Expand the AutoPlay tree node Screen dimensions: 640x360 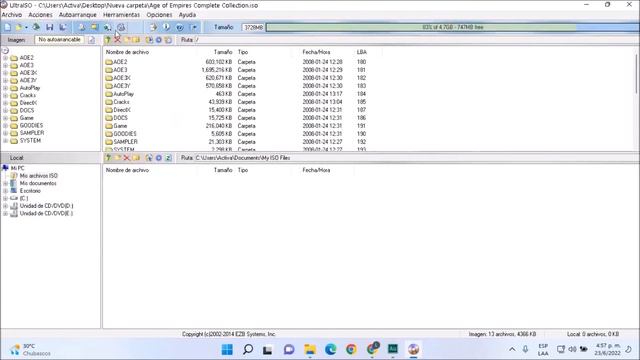click(x=5, y=88)
